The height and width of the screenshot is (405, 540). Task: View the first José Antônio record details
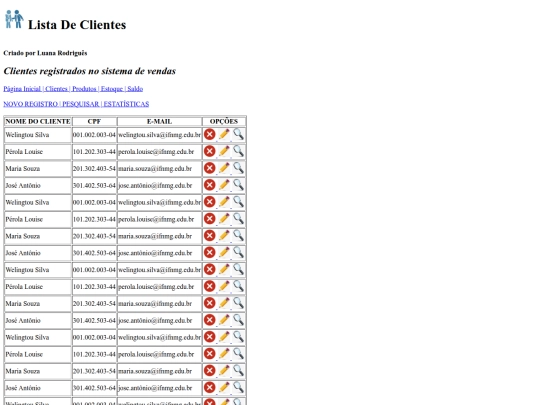pyautogui.click(x=238, y=185)
